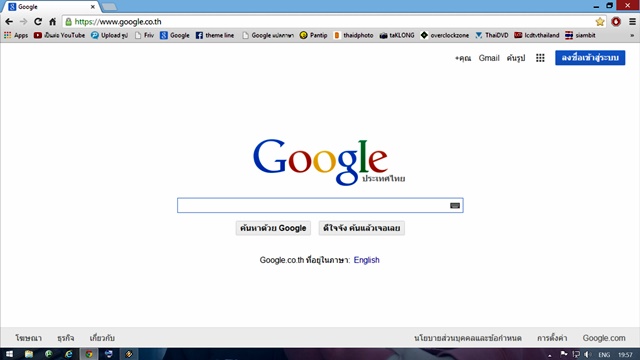640x360 pixels.
Task: Click the blue ลงชื่อเข้าสู่ระบบ sign-in button
Action: click(590, 58)
